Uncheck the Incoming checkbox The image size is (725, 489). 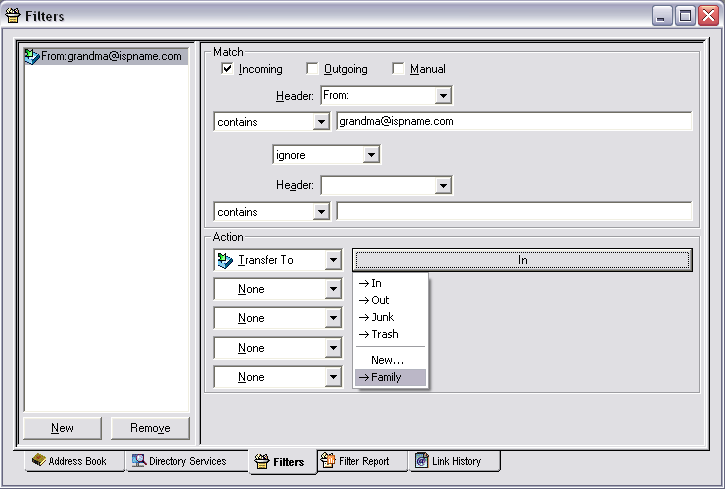(228, 69)
